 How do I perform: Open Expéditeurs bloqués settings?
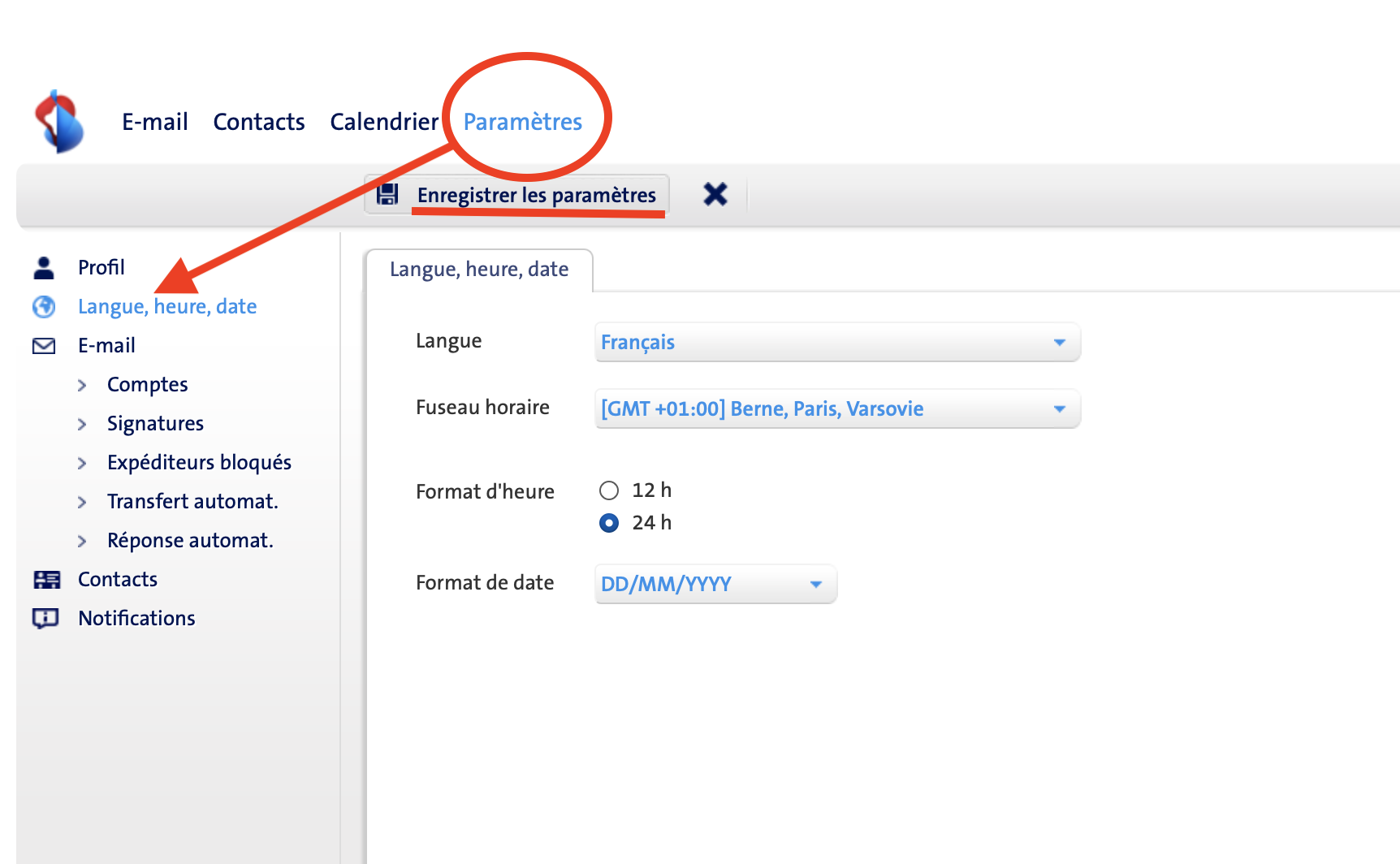click(199, 463)
